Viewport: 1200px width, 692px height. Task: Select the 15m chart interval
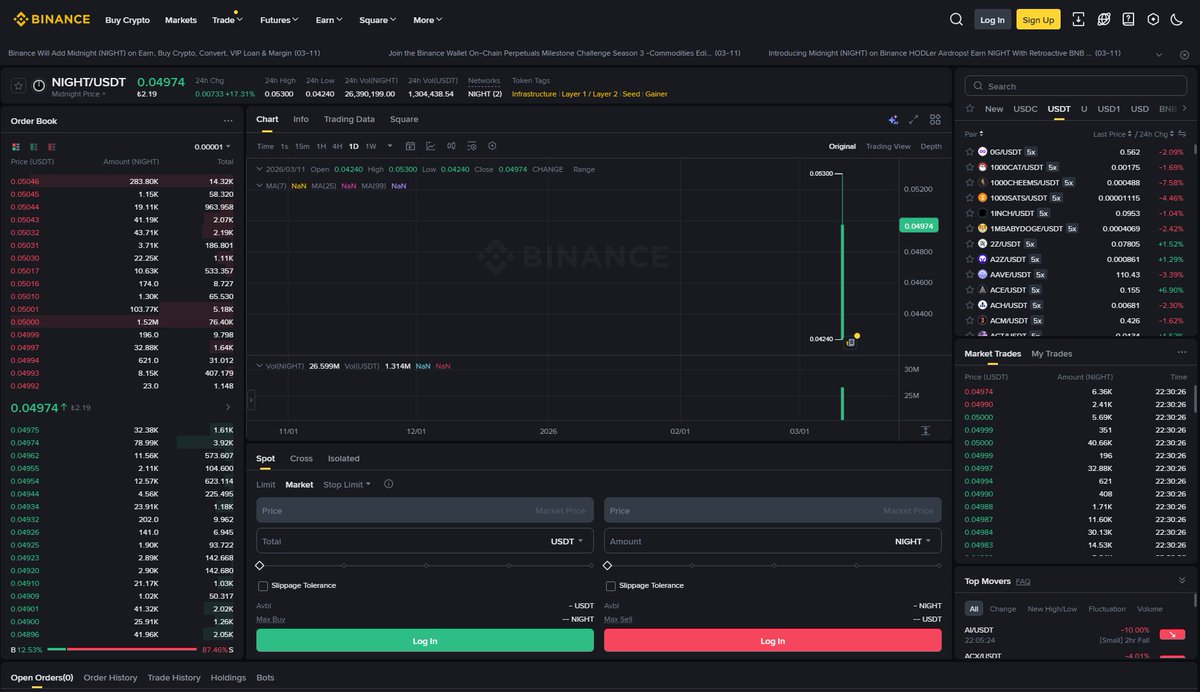pos(302,146)
